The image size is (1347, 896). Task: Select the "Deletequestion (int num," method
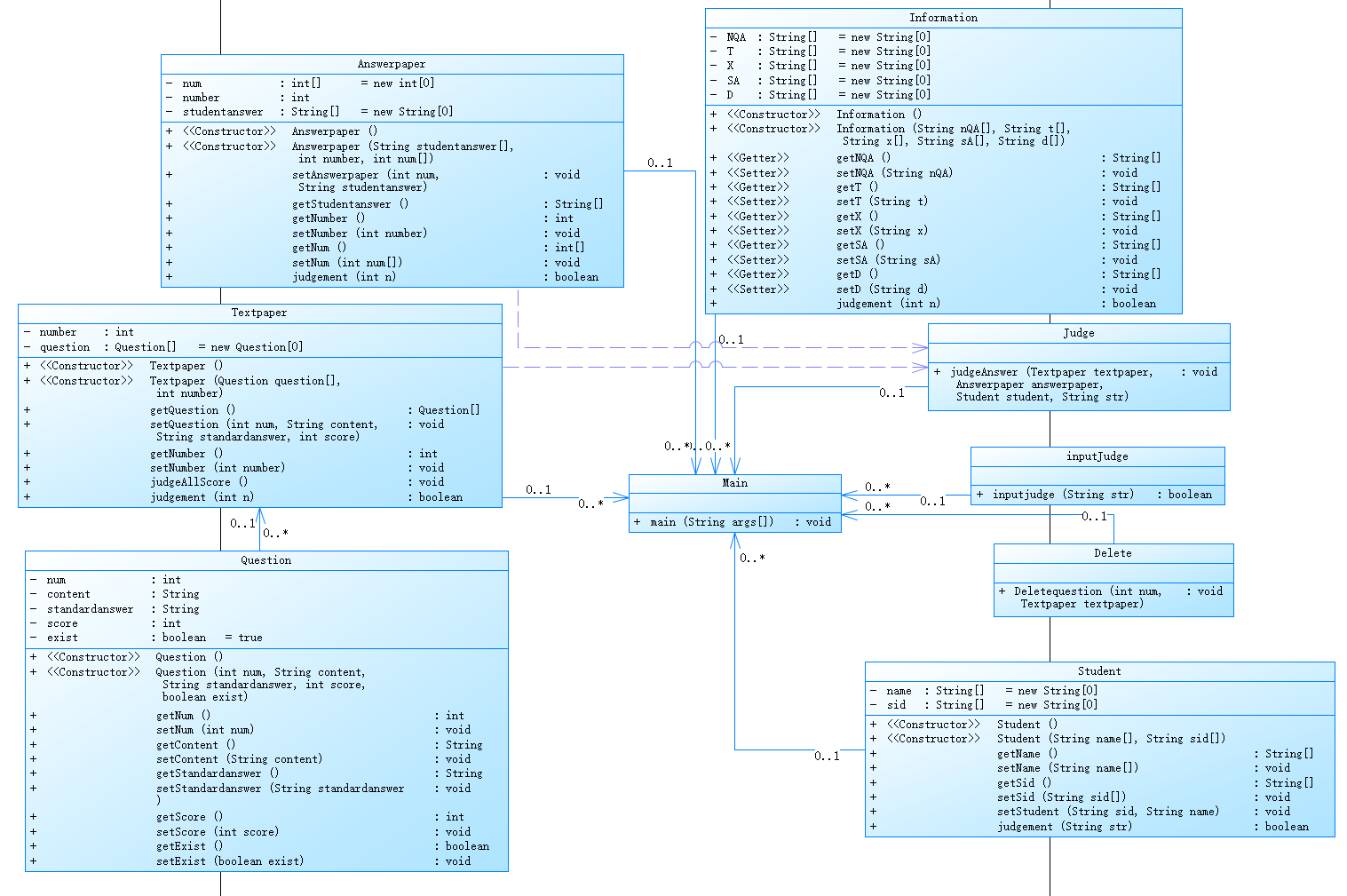click(x=1088, y=591)
